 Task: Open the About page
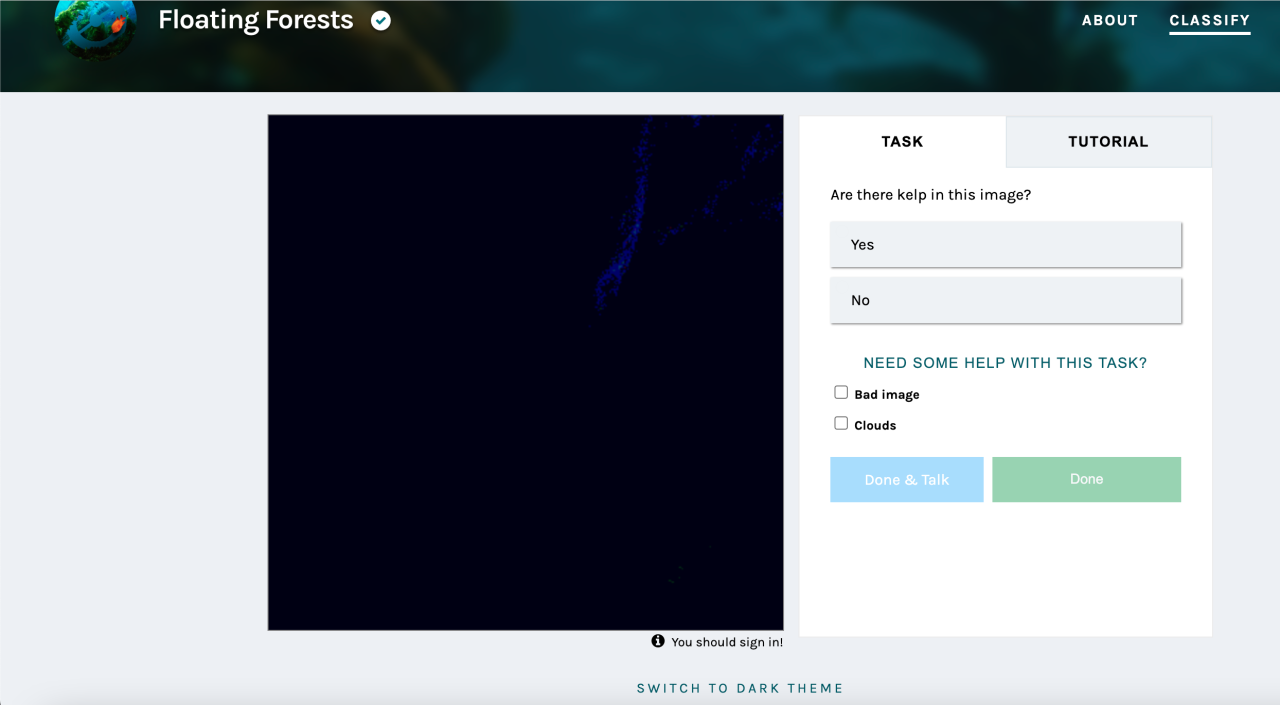(1110, 20)
